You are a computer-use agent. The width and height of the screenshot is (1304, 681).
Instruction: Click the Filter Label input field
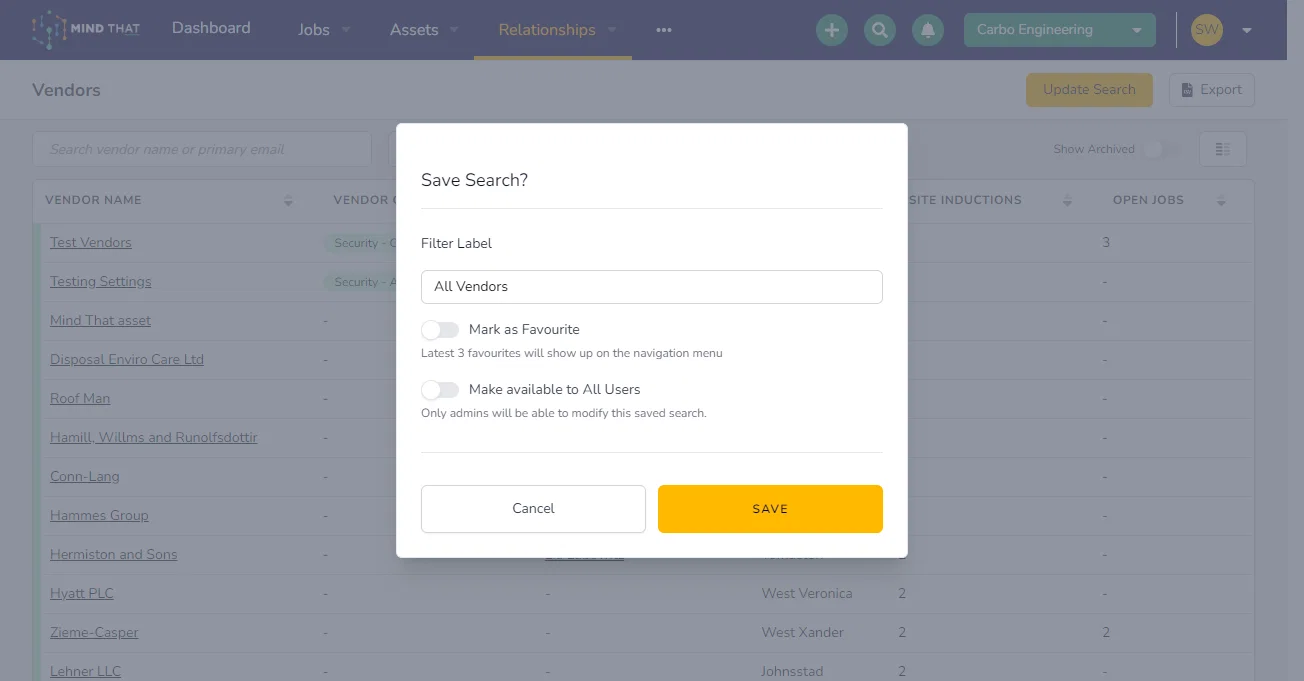652,287
